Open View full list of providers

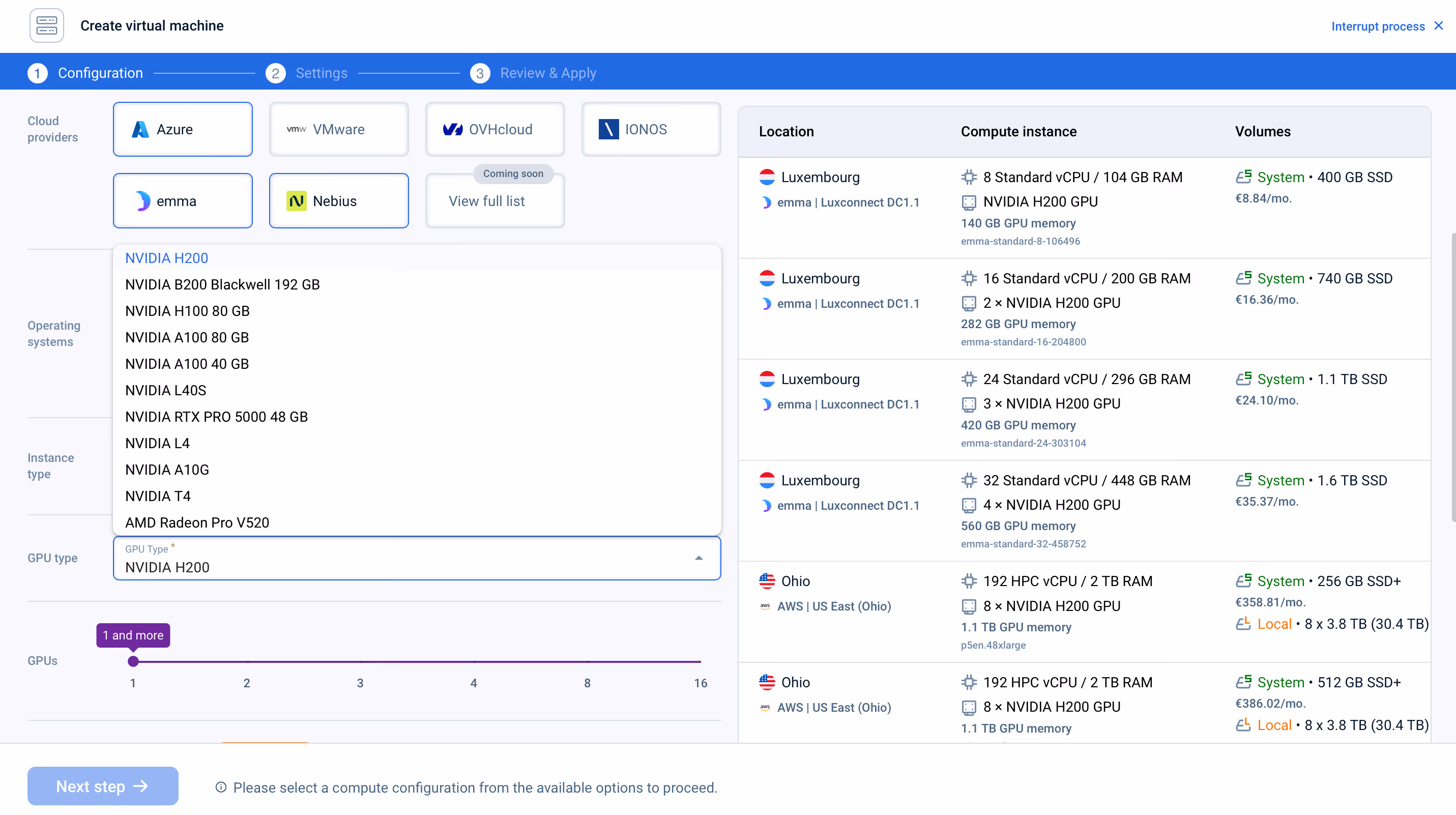pyautogui.click(x=494, y=200)
